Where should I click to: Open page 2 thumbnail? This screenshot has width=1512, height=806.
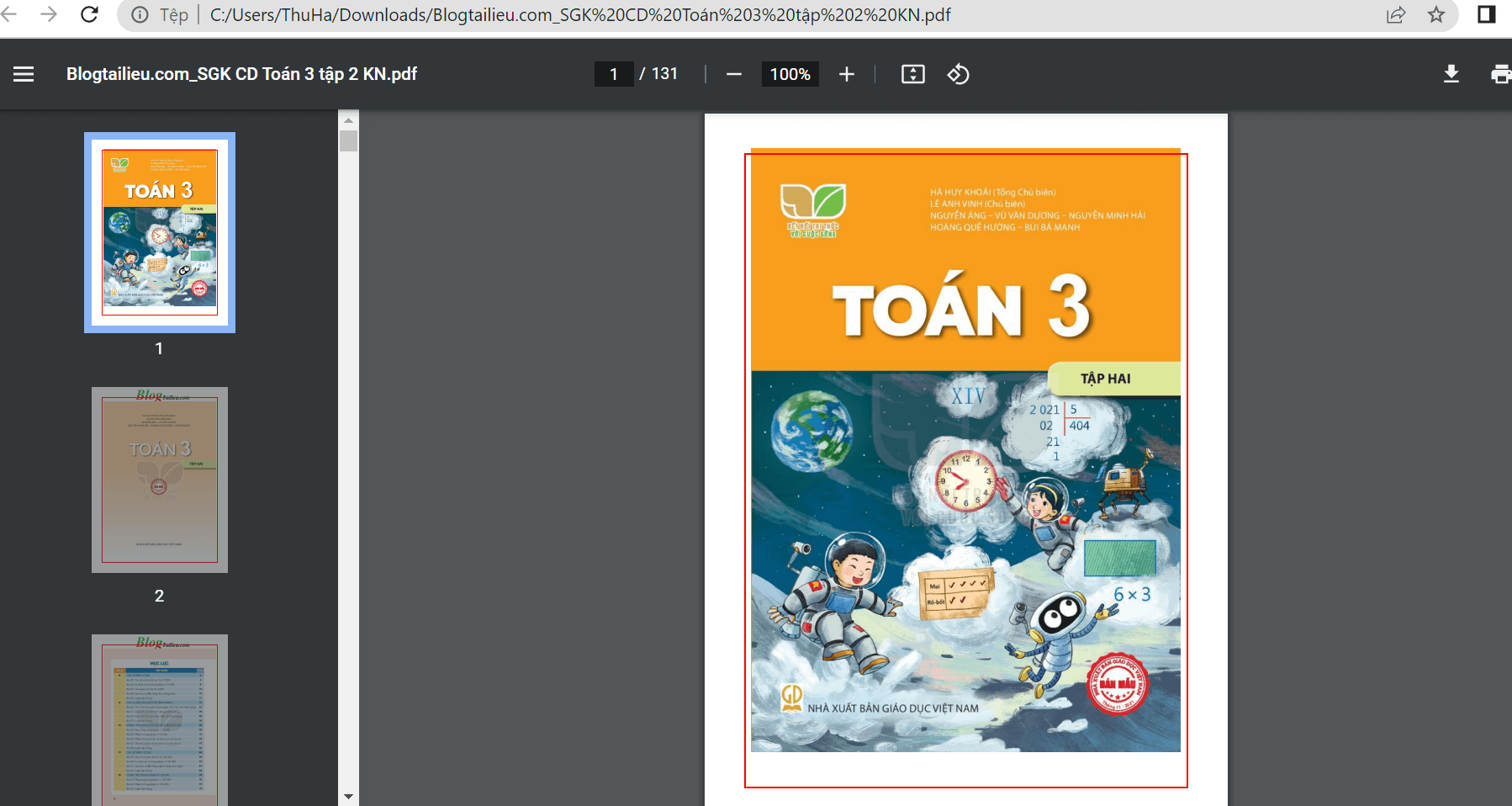click(x=160, y=480)
